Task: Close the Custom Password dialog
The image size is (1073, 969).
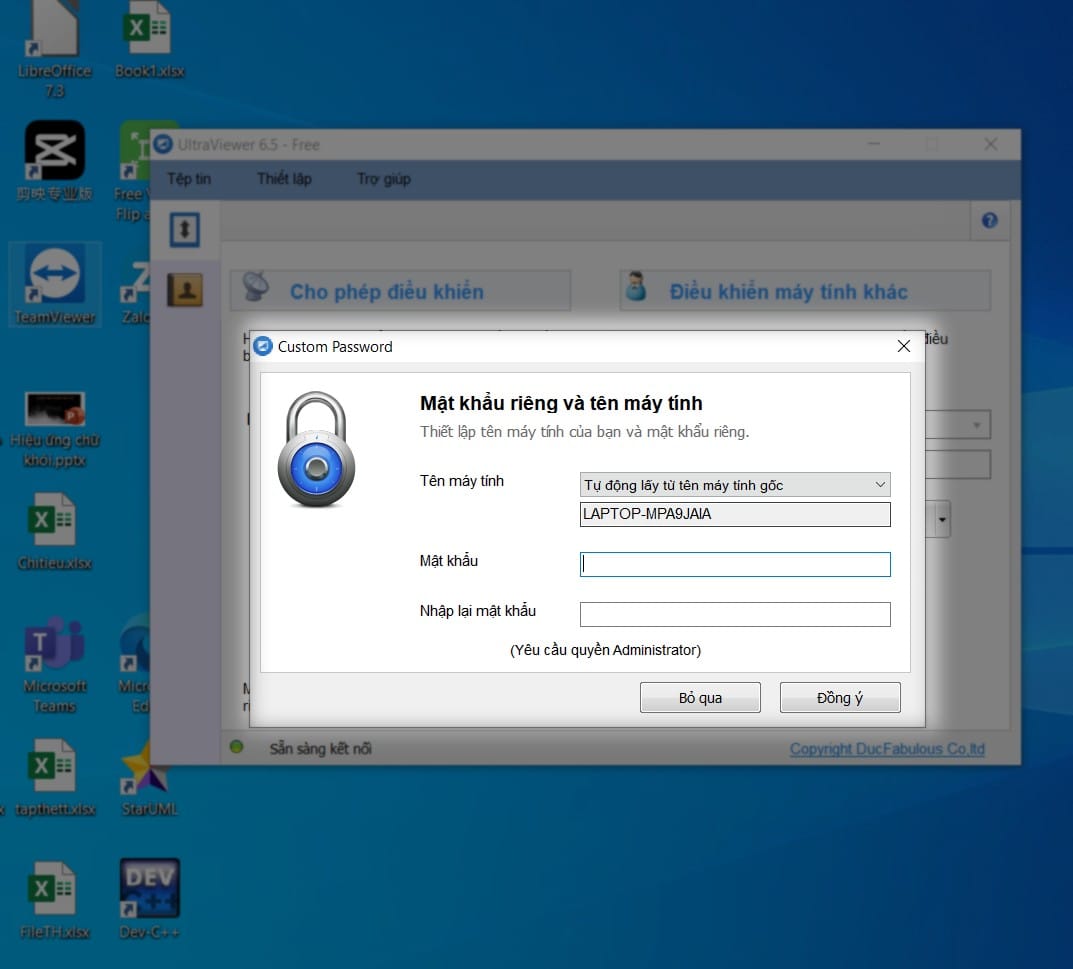Action: tap(903, 346)
